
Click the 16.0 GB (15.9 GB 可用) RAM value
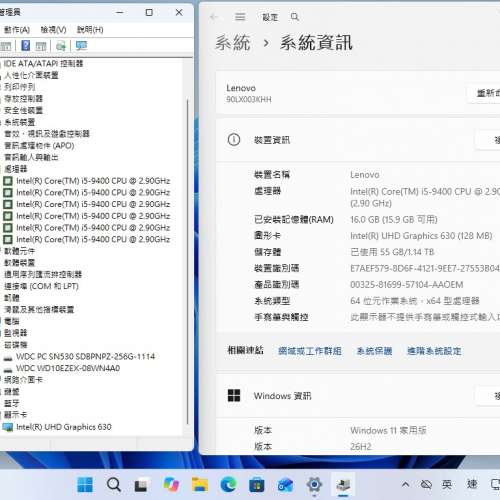pos(394,219)
